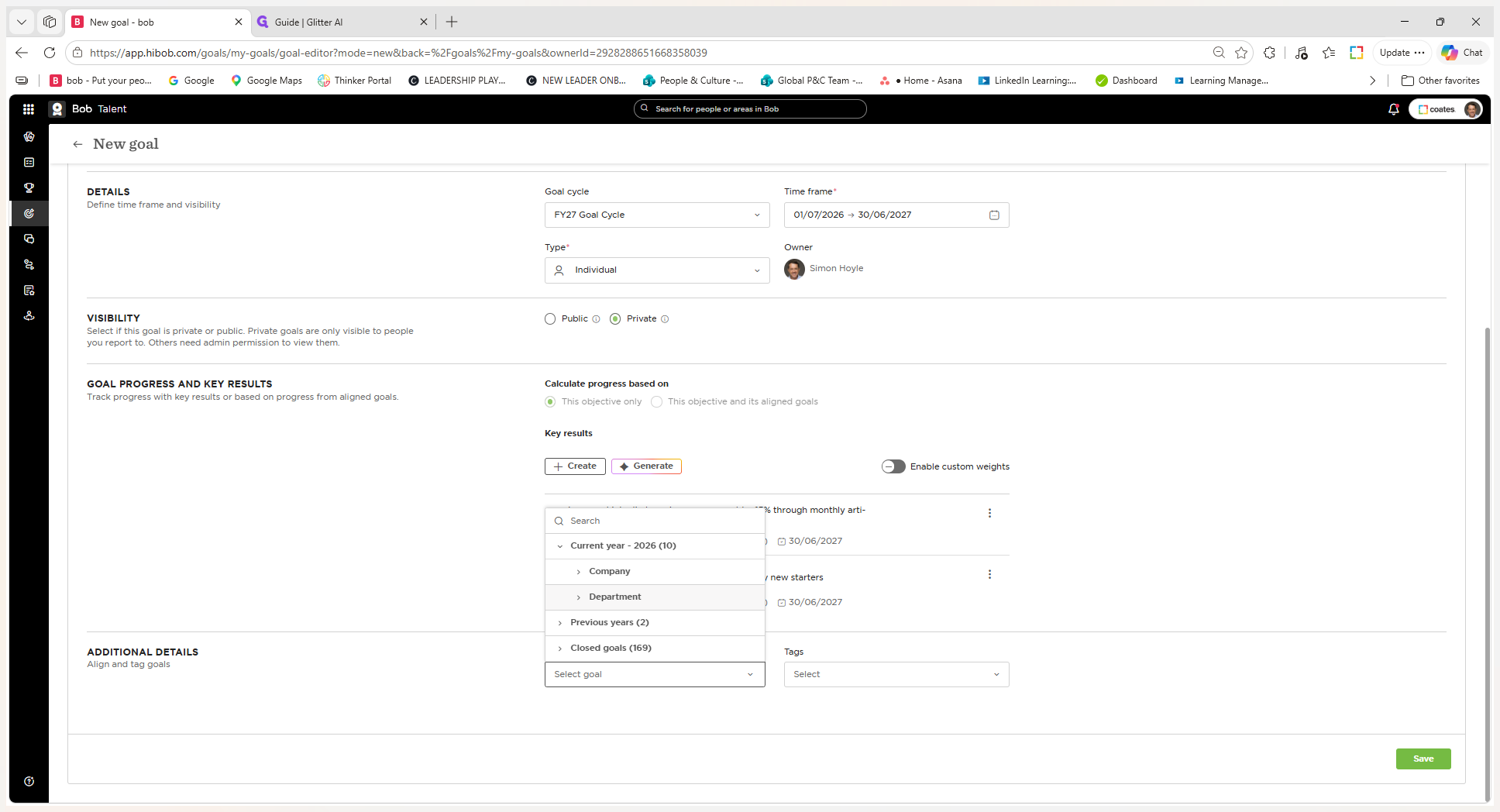Open the Dashboard bookmark
Screen dimensions: 1500x812
point(1127,81)
